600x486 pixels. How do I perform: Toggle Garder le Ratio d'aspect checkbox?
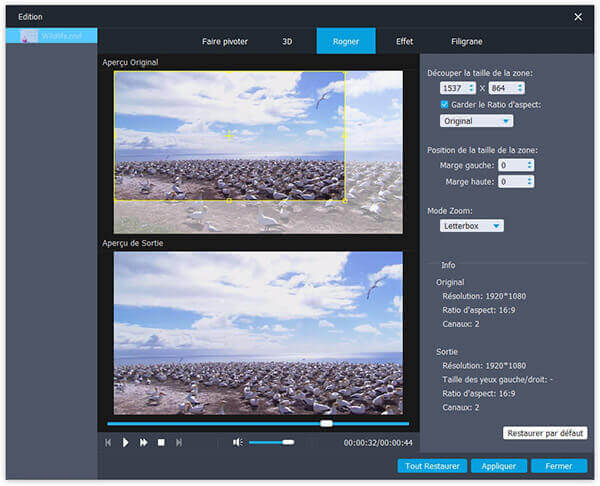[445, 104]
